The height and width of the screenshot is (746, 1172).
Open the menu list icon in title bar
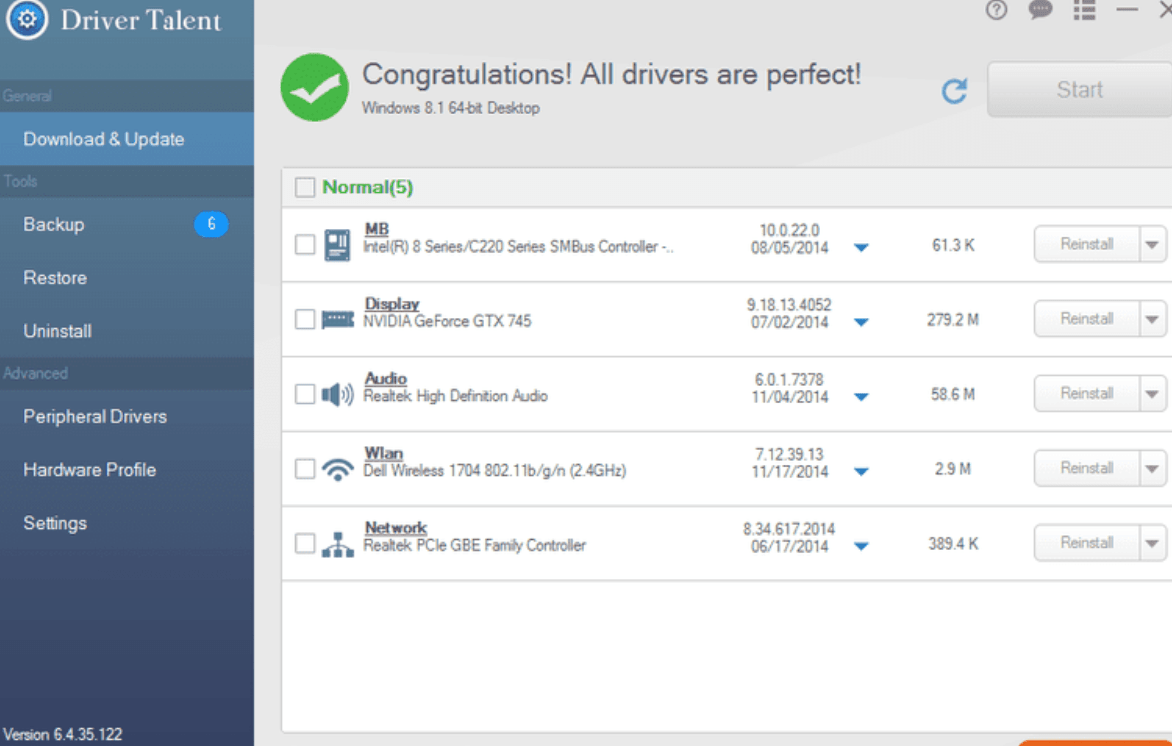coord(1084,10)
